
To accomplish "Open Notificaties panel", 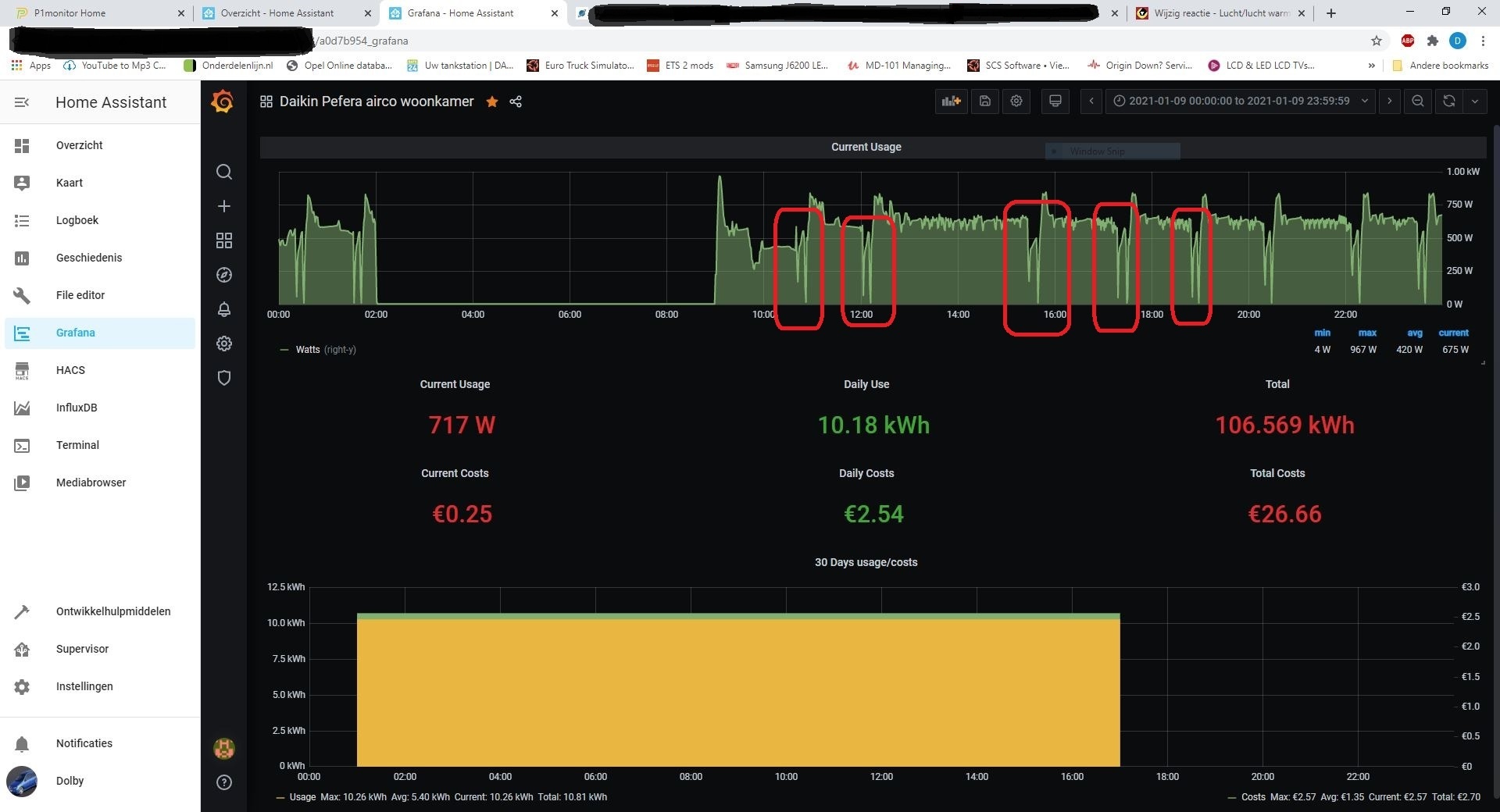I will tap(100, 743).
